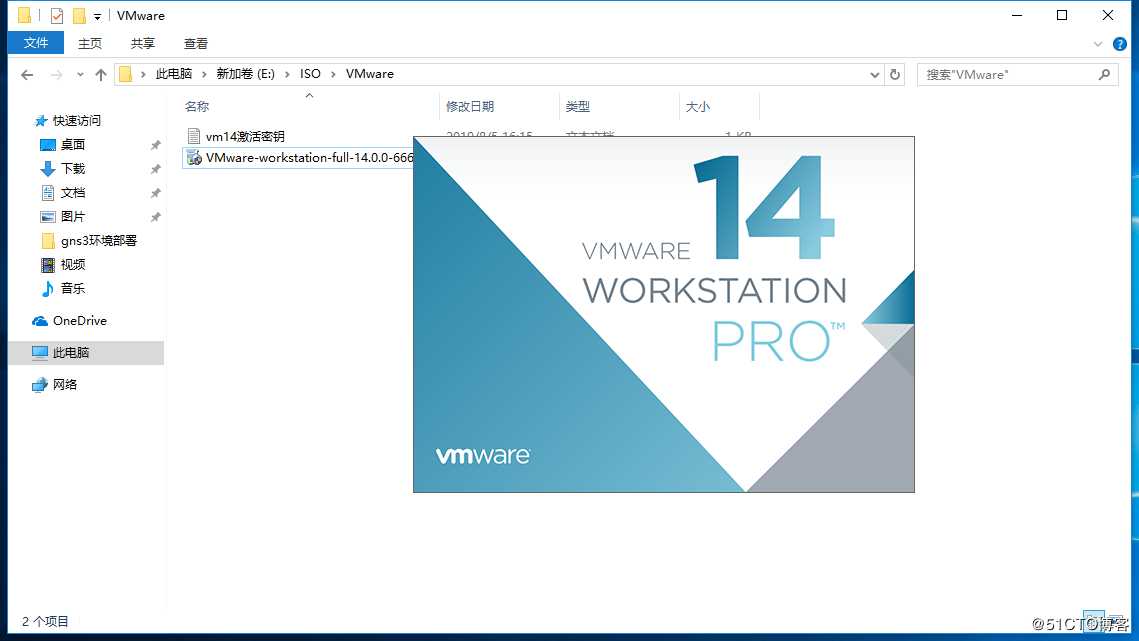Viewport: 1139px width, 641px height.
Task: Sort by 类型 column header
Action: click(x=577, y=107)
